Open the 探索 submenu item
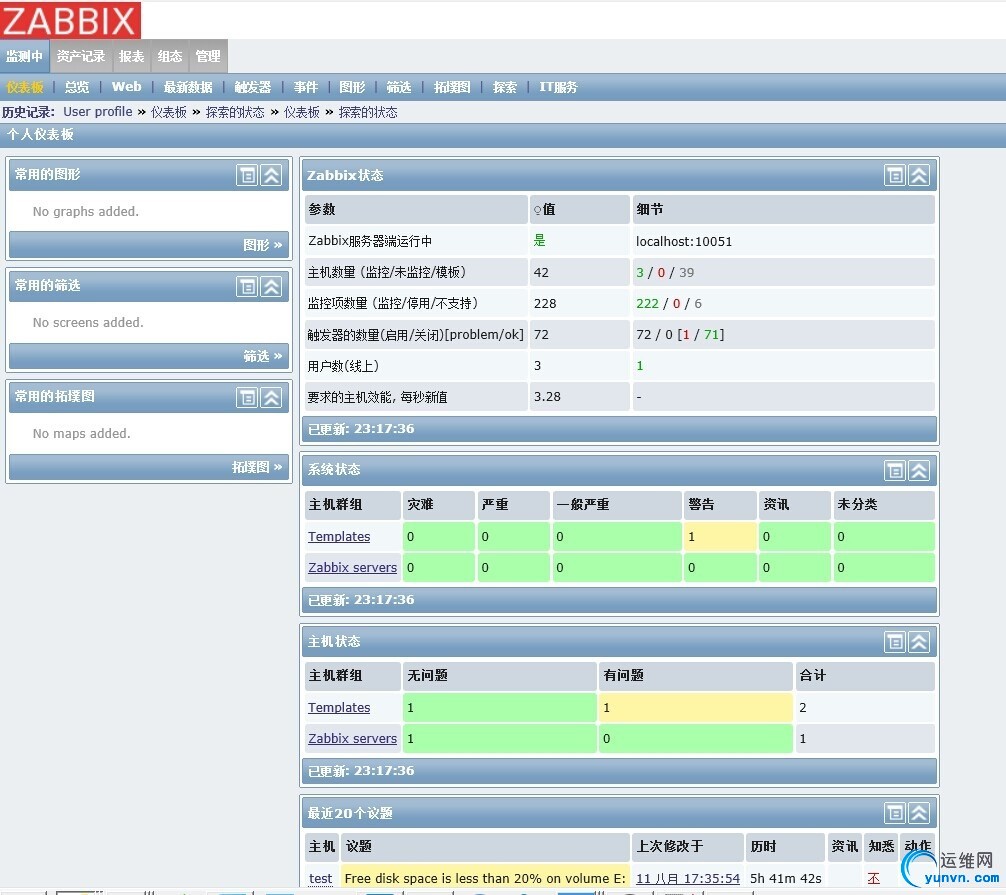Screen dimensions: 1006x895 [x=505, y=87]
